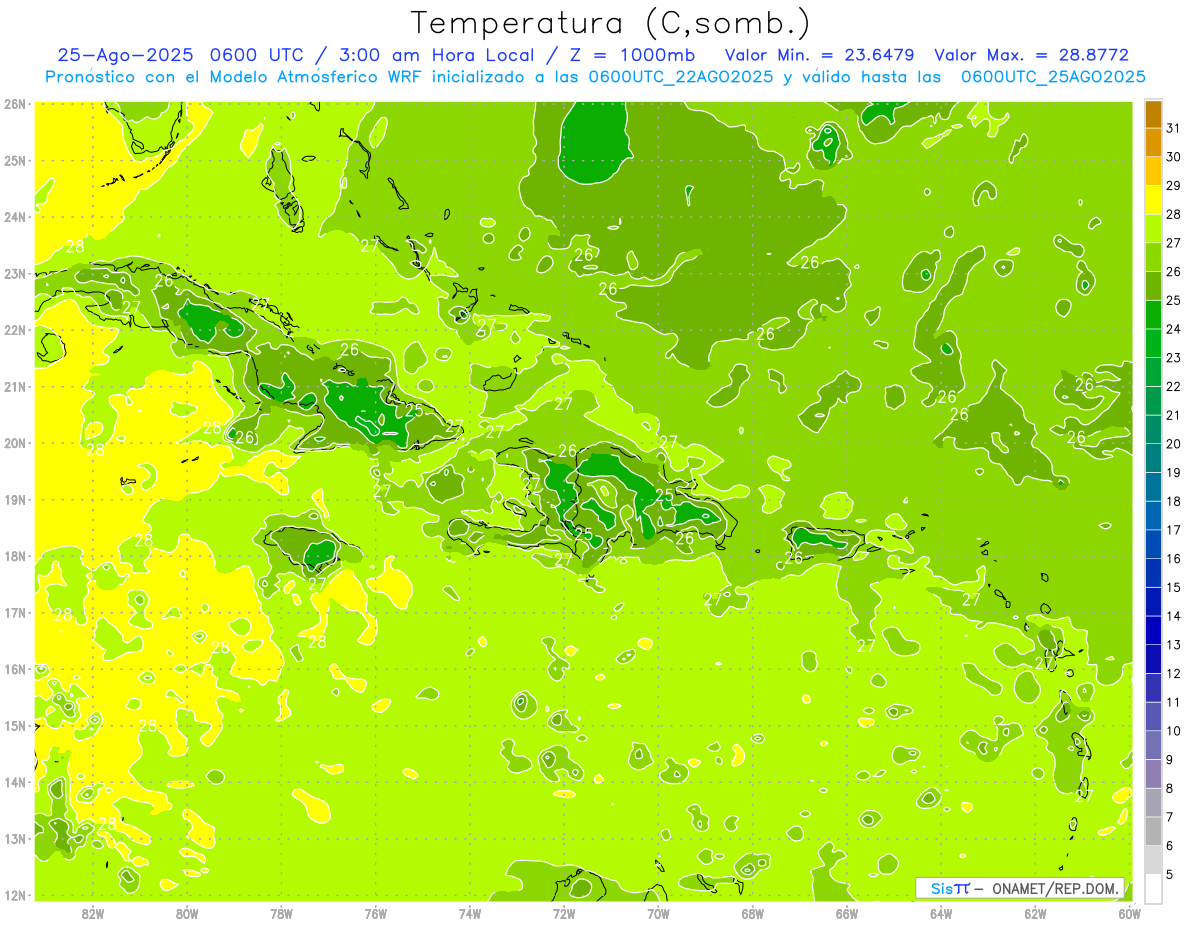Viewport: 1200px width, 927px height.
Task: Click the '62W' longitude axis label
Action: pyautogui.click(x=1035, y=913)
